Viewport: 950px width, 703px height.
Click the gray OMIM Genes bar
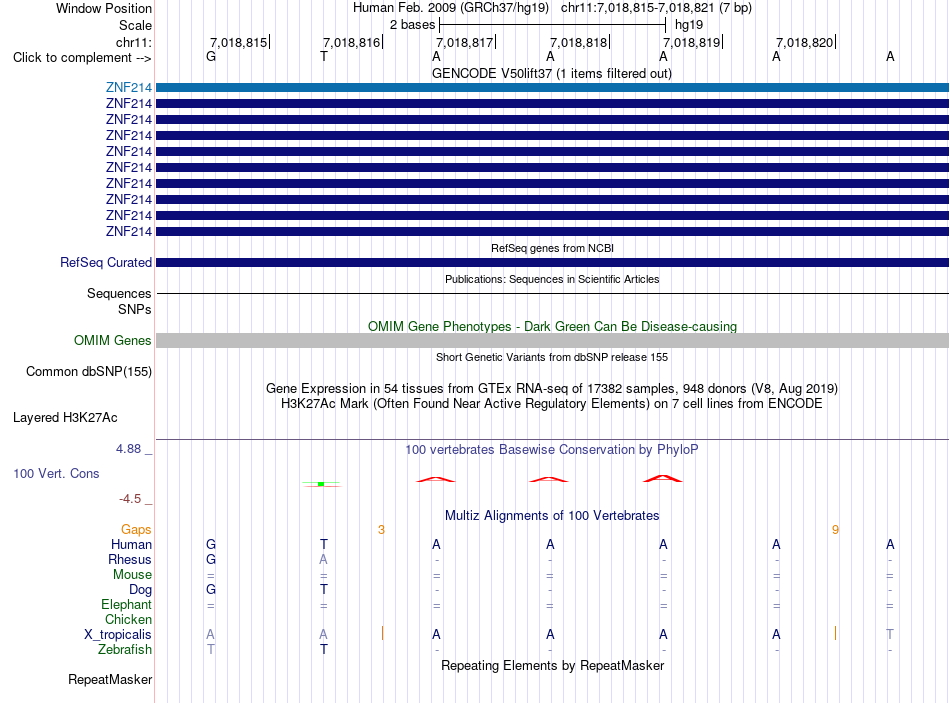(x=552, y=341)
